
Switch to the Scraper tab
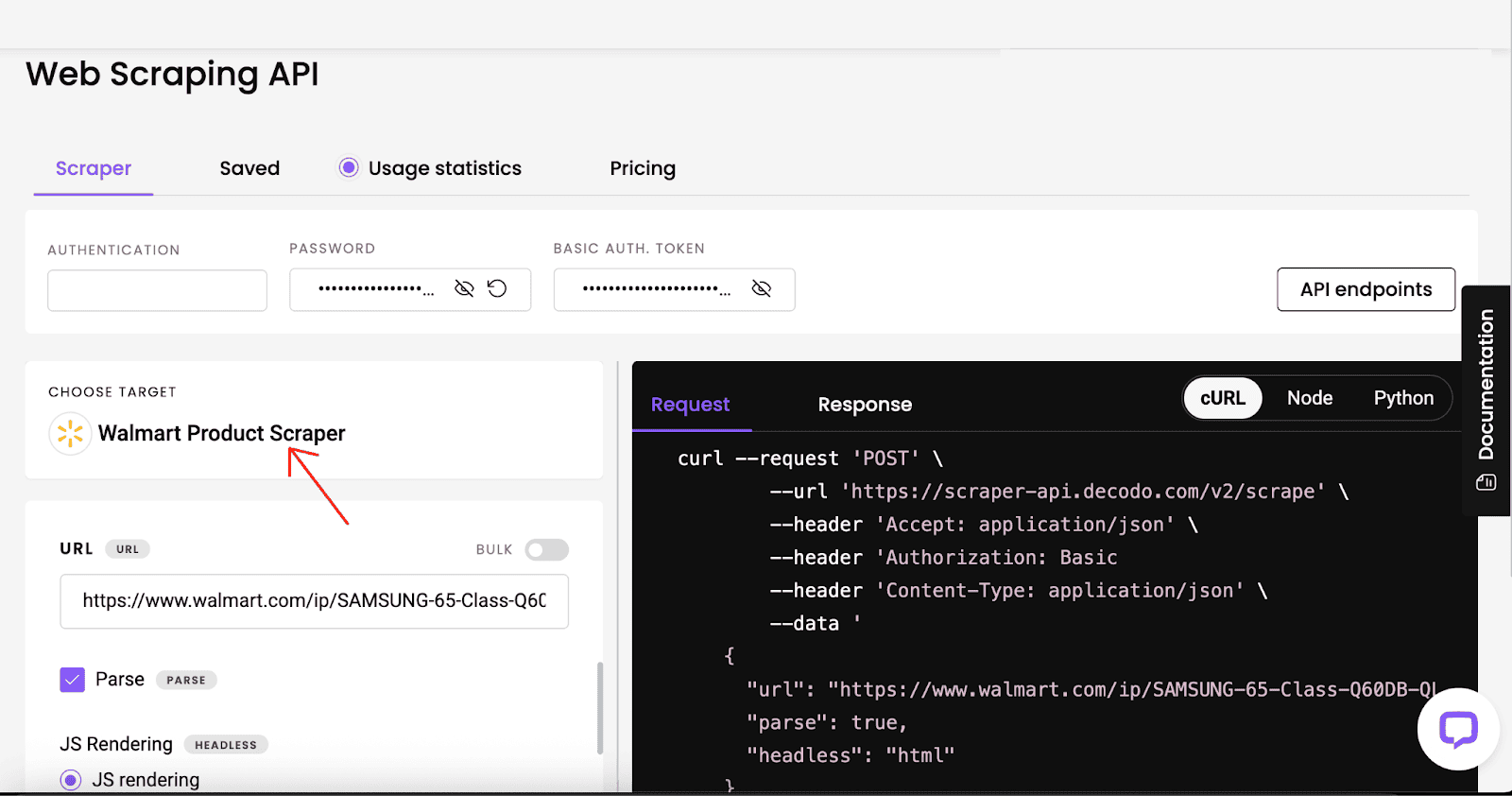point(94,168)
